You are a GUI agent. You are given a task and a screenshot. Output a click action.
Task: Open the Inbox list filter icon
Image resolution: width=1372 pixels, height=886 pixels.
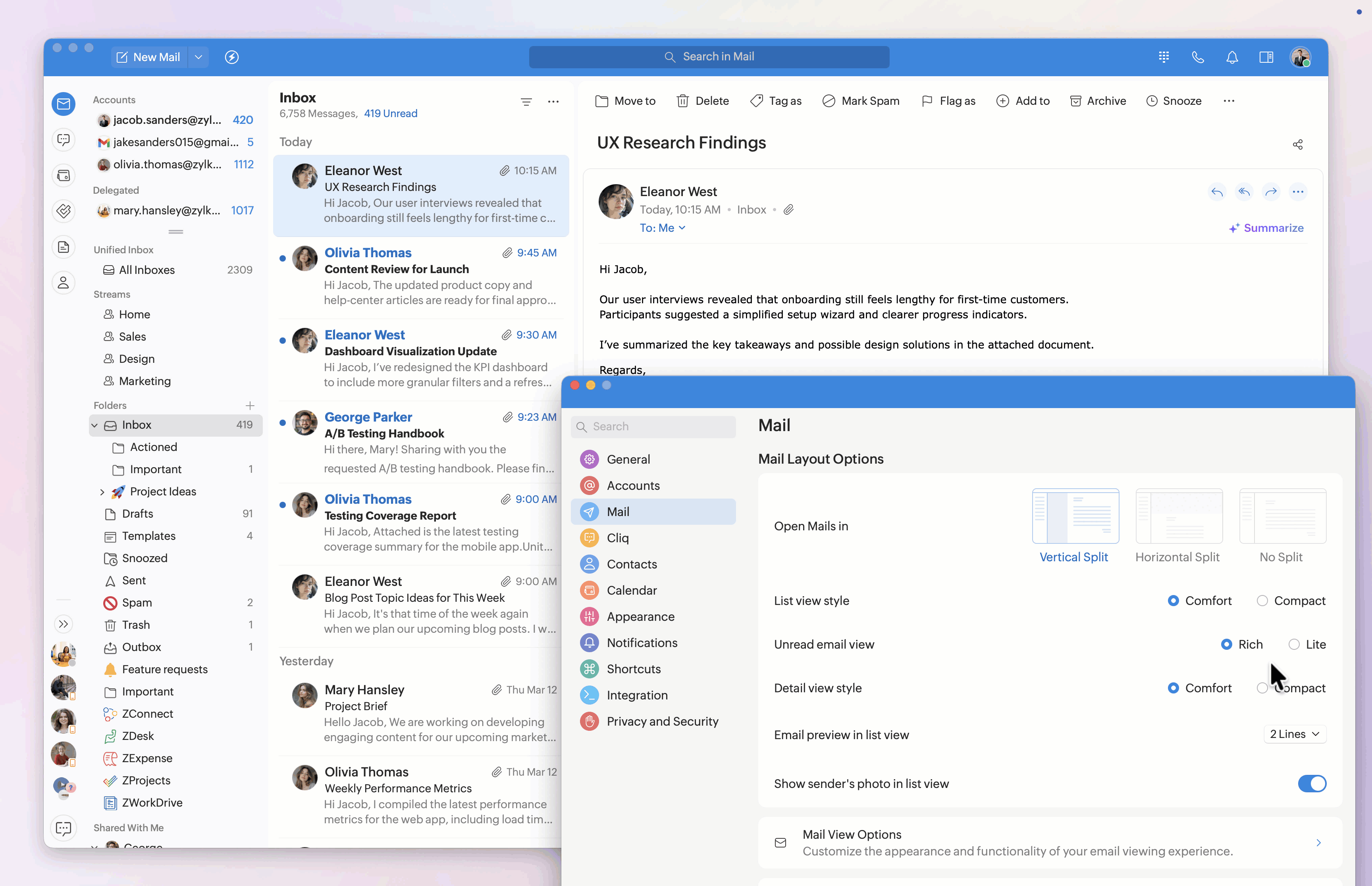click(x=526, y=102)
